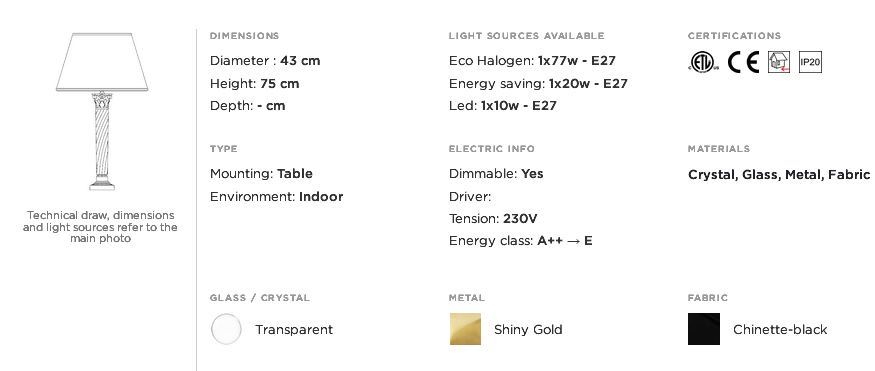This screenshot has height=371, width=875.
Task: Select the Shiny Gold metal swatch
Action: [x=465, y=329]
